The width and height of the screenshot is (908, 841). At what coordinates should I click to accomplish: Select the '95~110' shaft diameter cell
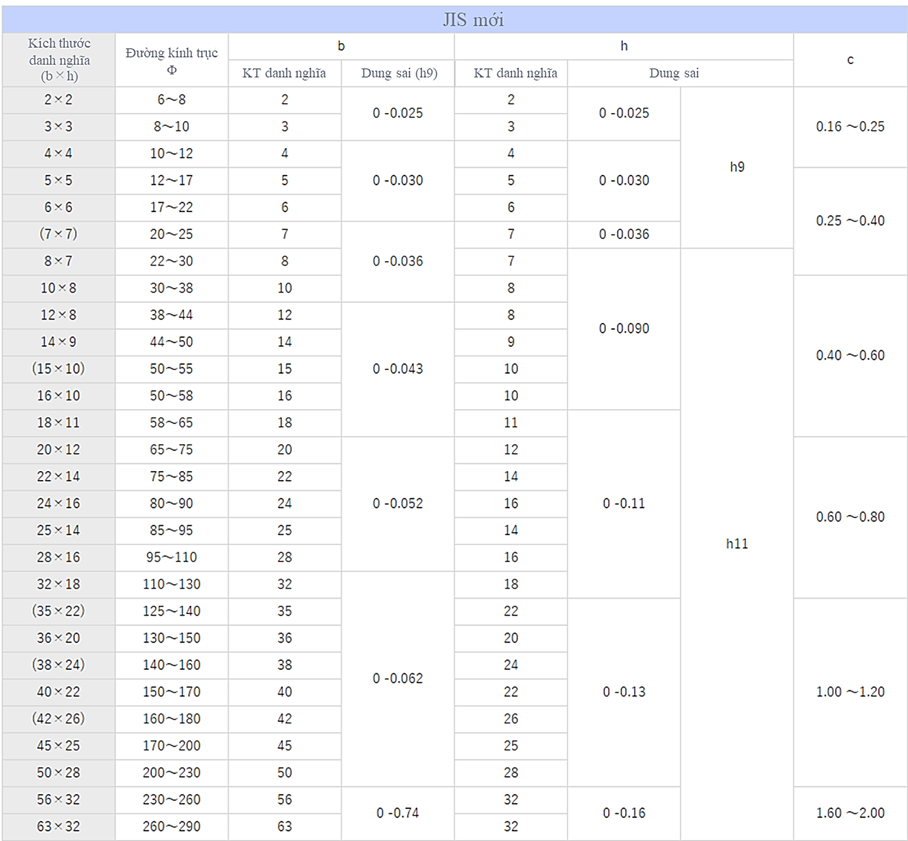coord(171,557)
